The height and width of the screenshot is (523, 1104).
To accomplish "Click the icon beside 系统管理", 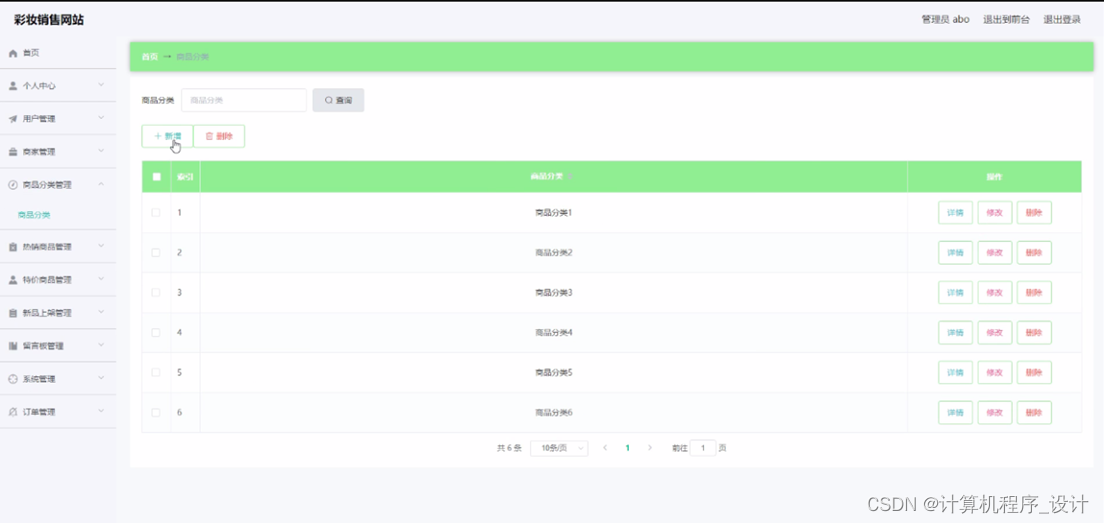I will 13,379.
